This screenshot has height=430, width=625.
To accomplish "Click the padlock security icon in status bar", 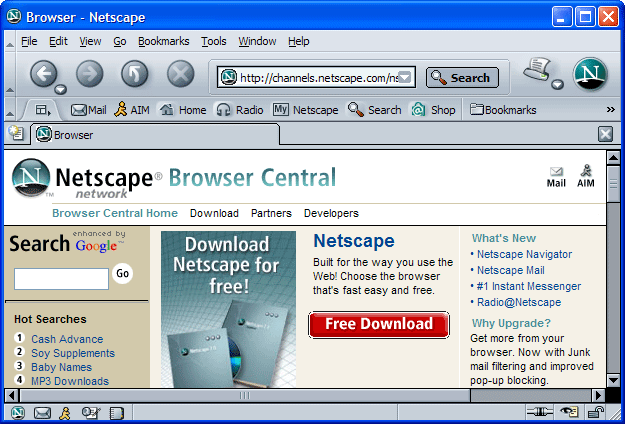I will point(595,412).
